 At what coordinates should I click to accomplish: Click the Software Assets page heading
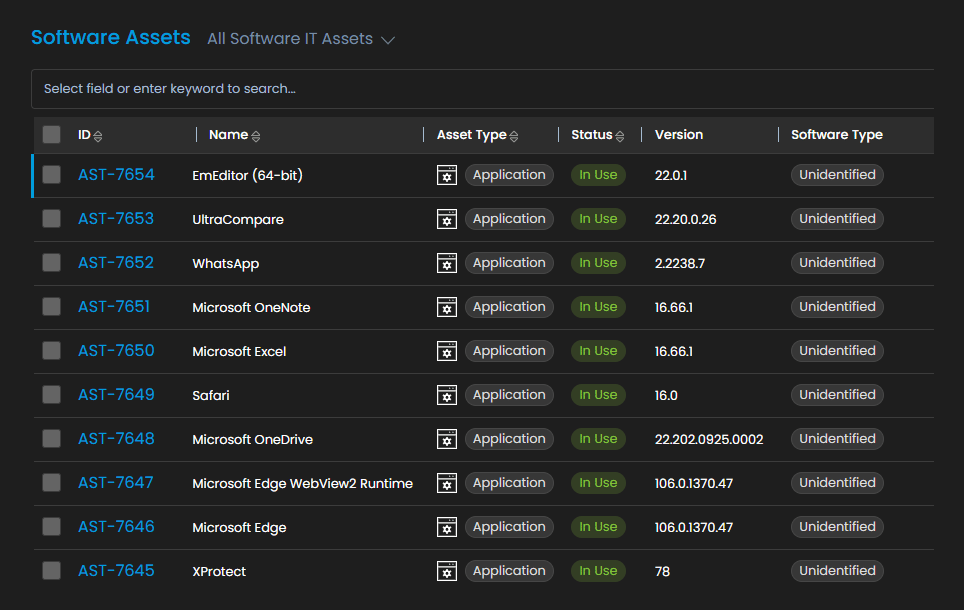click(111, 38)
